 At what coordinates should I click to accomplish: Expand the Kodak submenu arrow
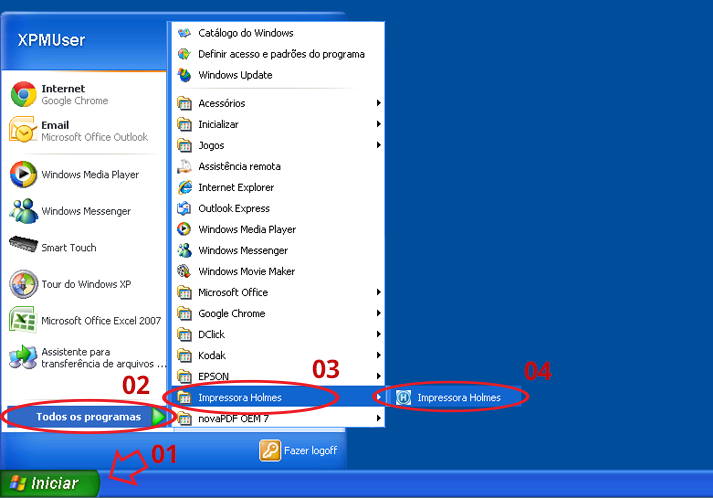(x=378, y=355)
